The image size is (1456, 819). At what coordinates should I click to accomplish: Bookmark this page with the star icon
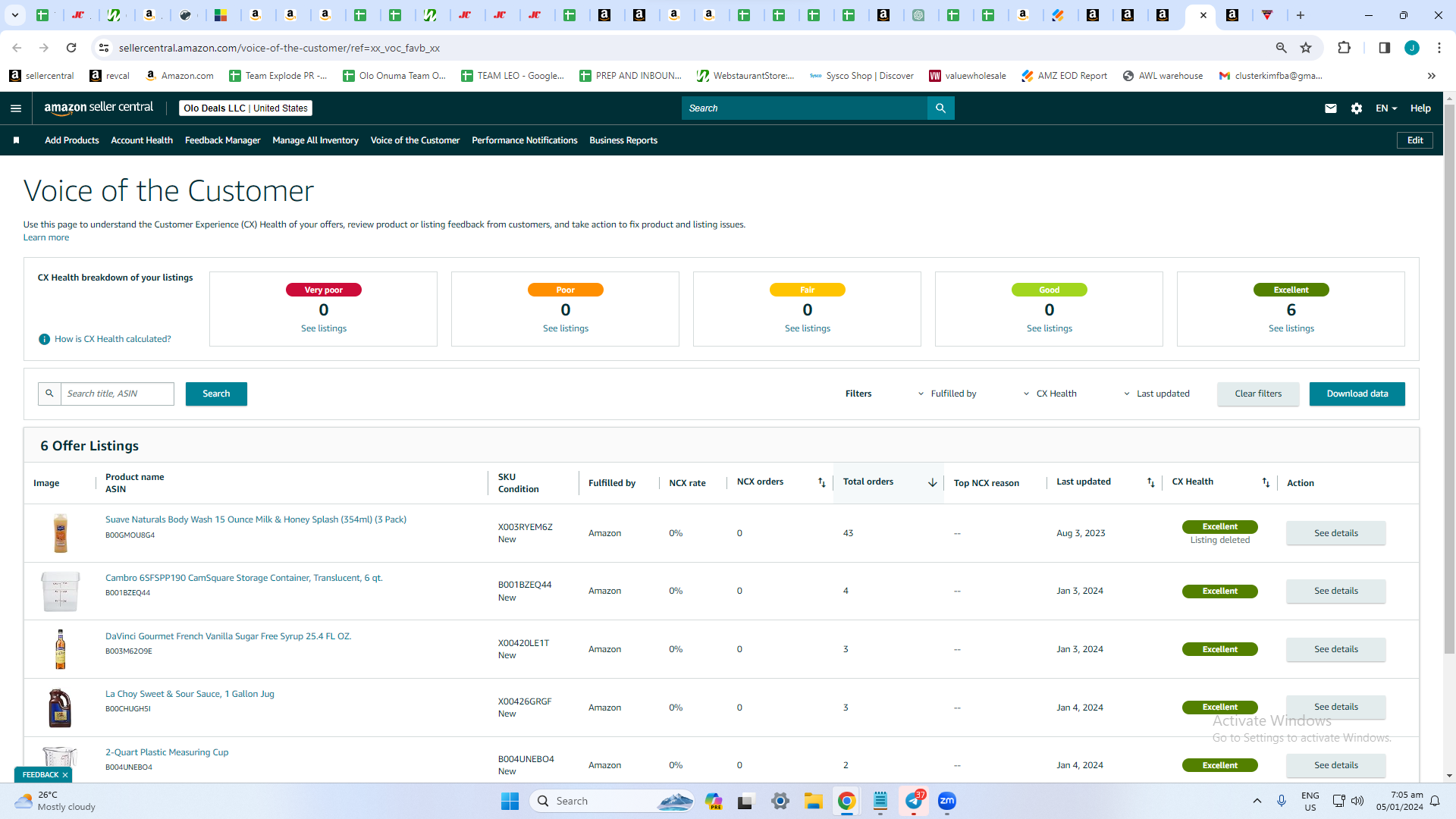click(1306, 48)
